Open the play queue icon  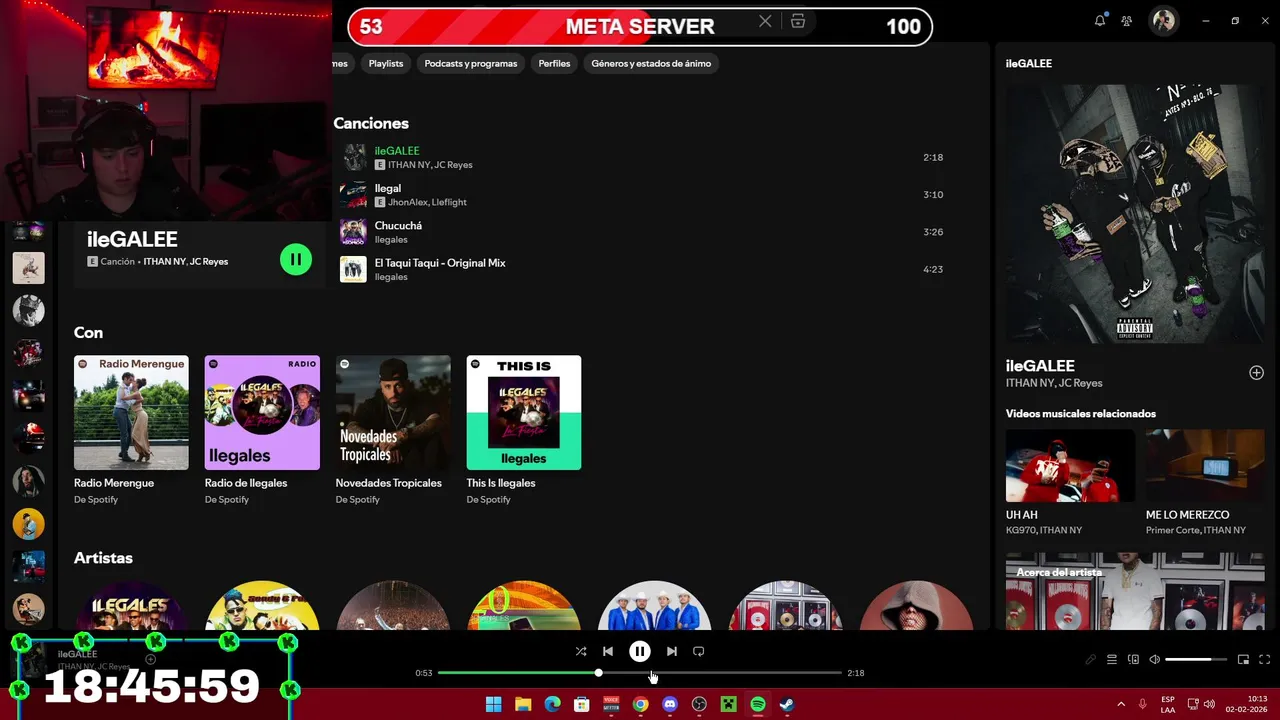pyautogui.click(x=1112, y=660)
